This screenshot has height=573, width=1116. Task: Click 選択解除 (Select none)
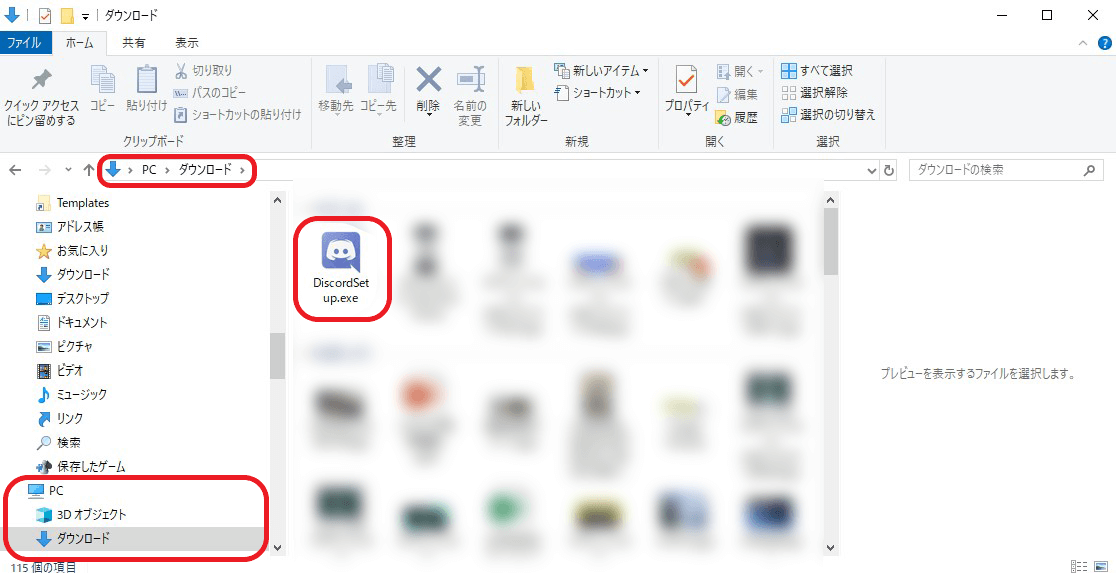click(815, 93)
